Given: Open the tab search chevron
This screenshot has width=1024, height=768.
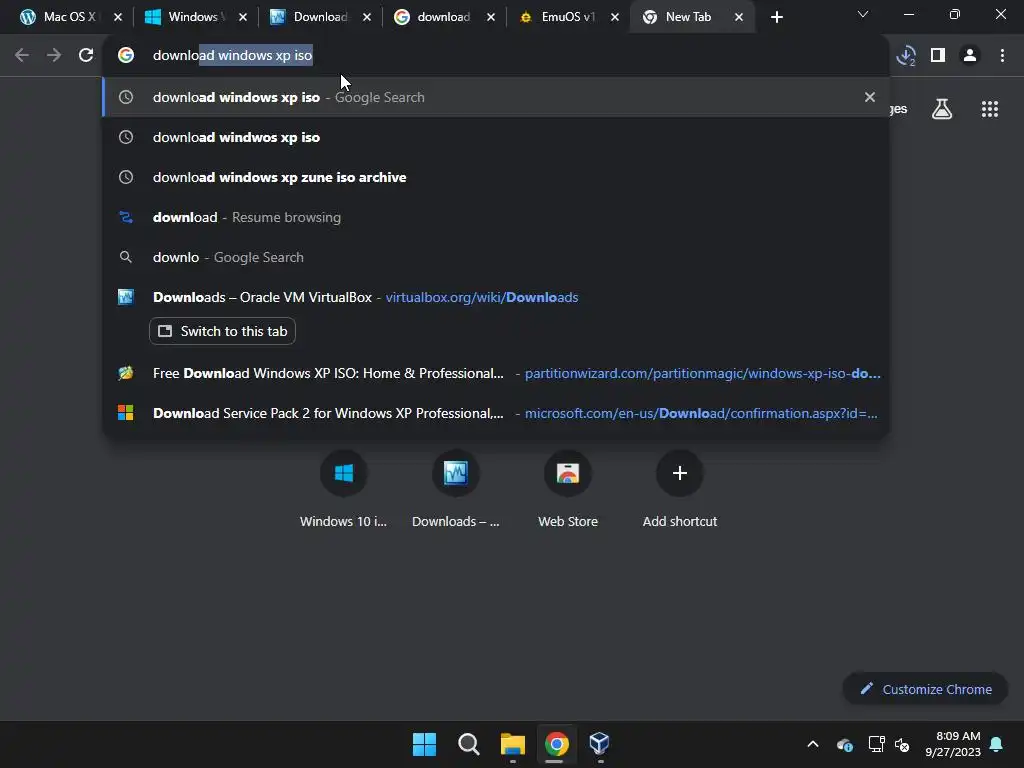Looking at the screenshot, I should (x=863, y=14).
